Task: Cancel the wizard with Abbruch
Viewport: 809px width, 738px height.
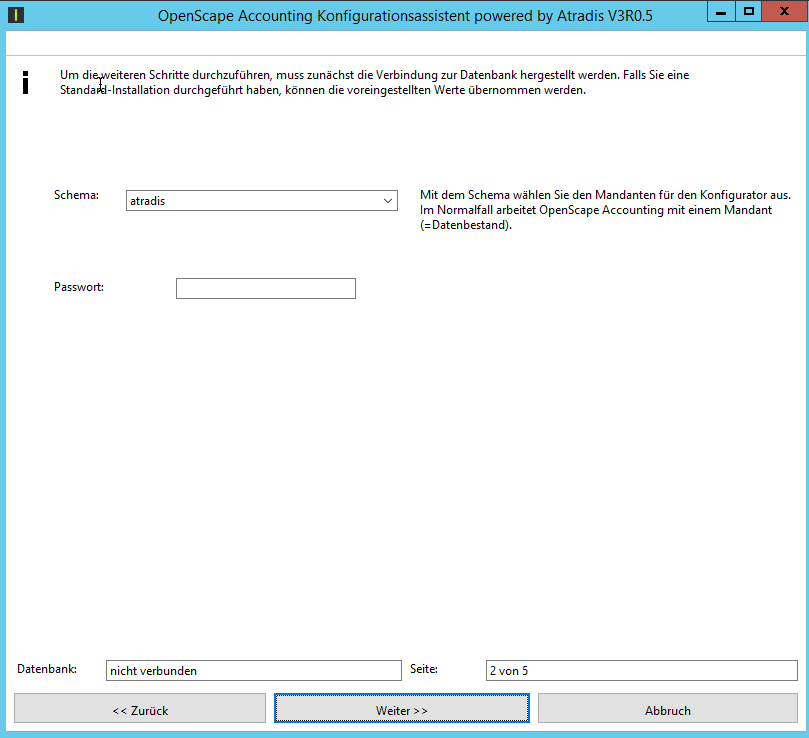Action: [668, 708]
